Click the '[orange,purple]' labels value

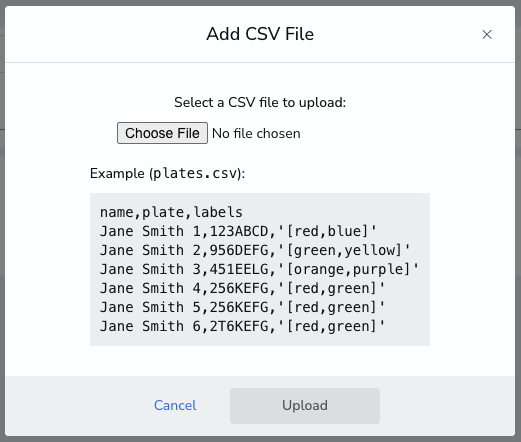tap(348, 269)
